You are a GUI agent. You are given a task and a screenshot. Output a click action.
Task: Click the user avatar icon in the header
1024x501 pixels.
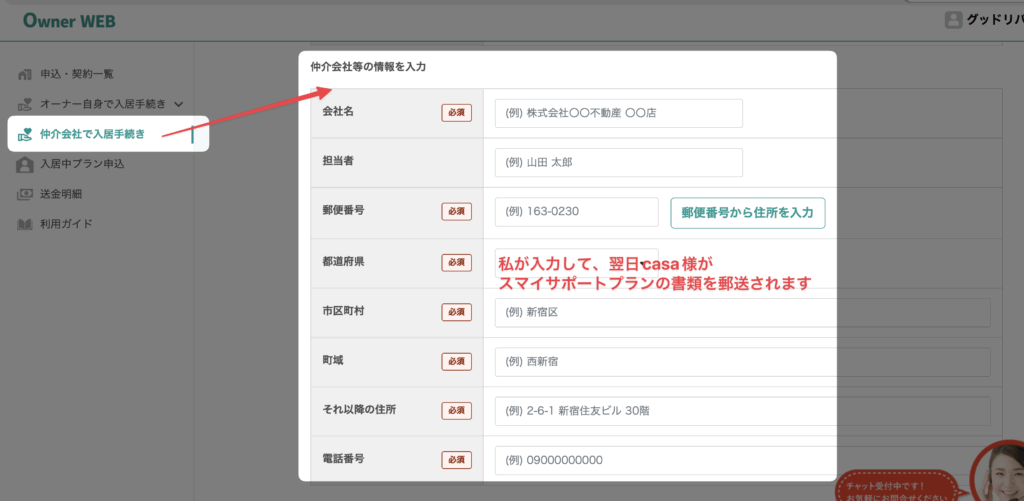click(953, 20)
